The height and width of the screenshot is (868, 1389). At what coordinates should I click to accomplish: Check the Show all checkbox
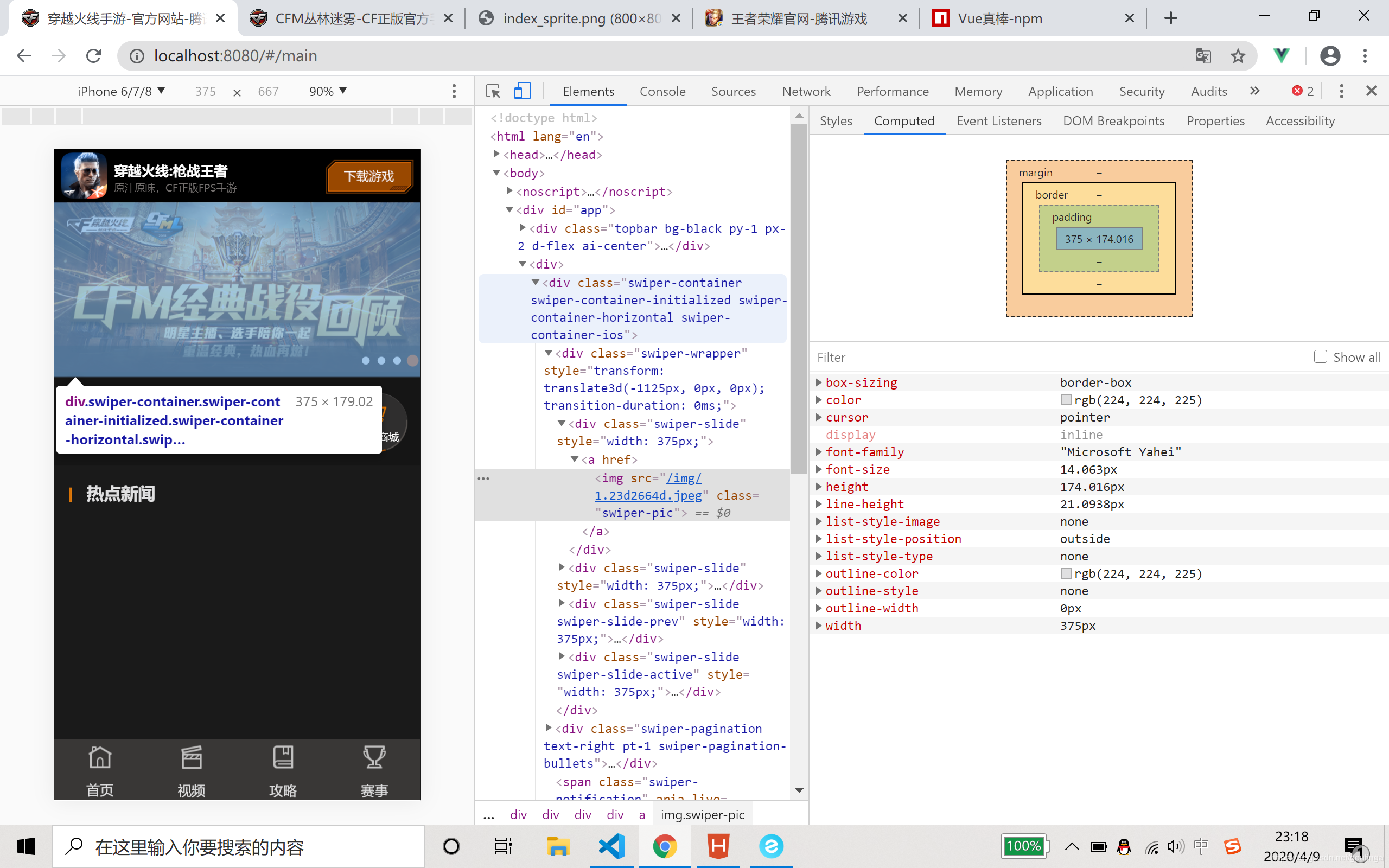(x=1321, y=356)
